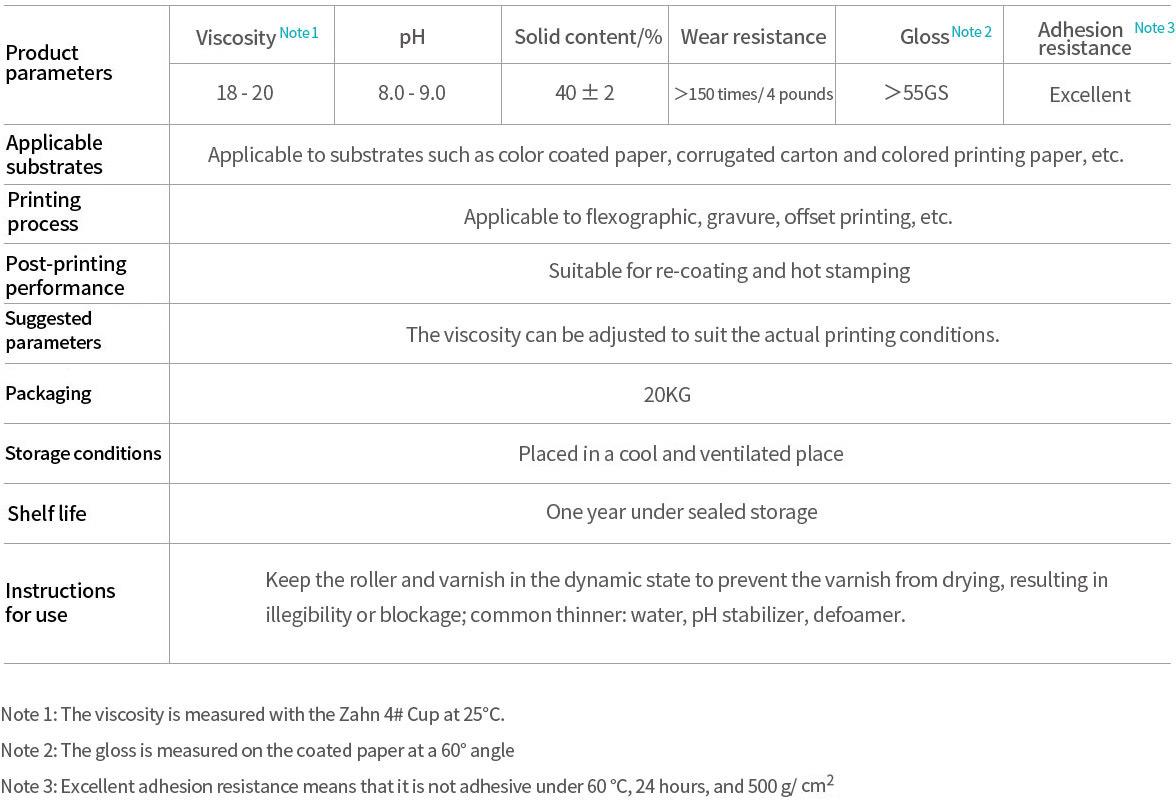Click the Adhesion resistance column header

click(x=1084, y=39)
